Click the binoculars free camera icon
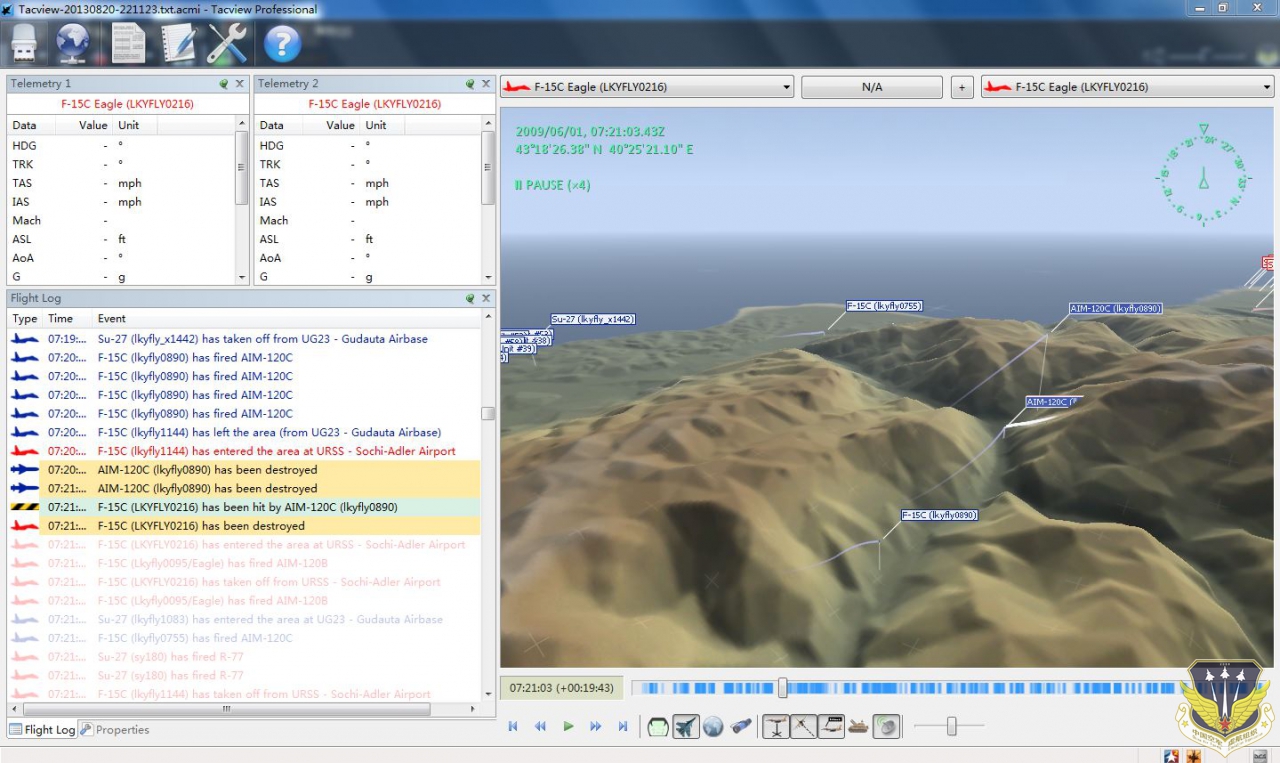 (x=740, y=727)
